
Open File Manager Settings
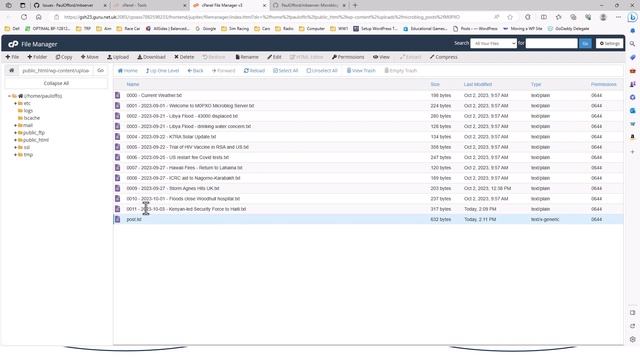click(609, 43)
